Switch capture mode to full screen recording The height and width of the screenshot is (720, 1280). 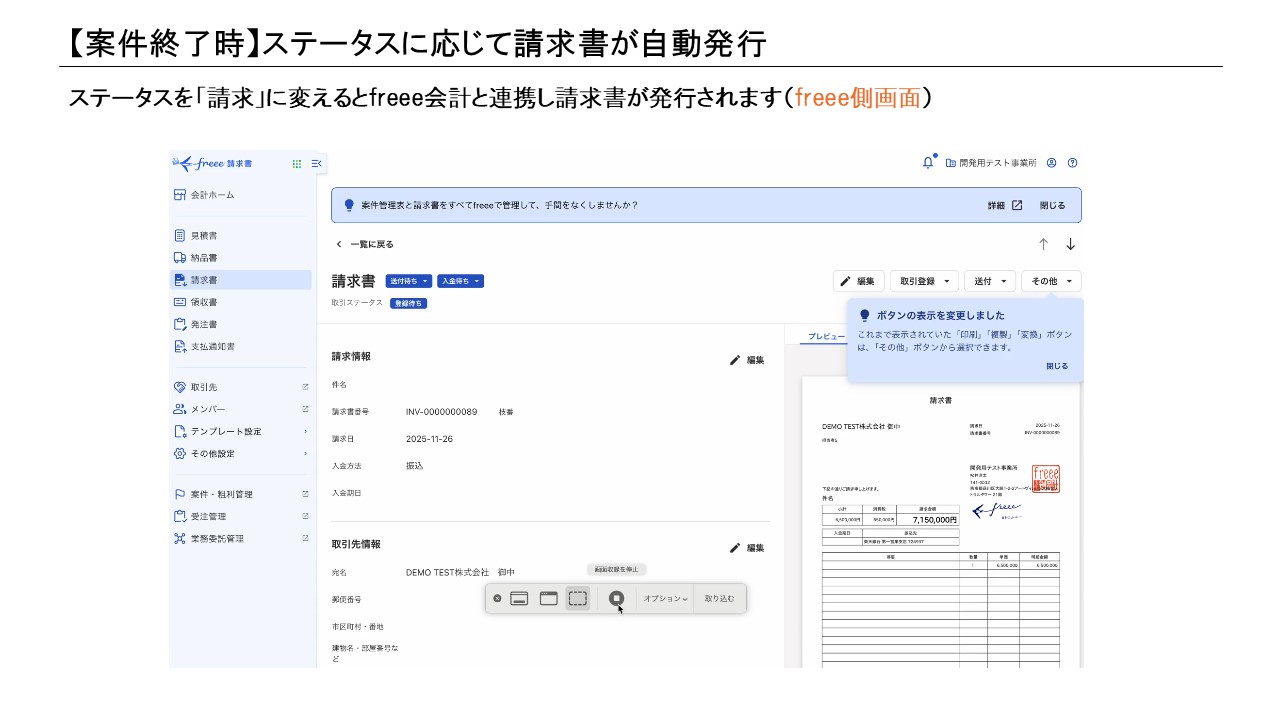click(521, 597)
